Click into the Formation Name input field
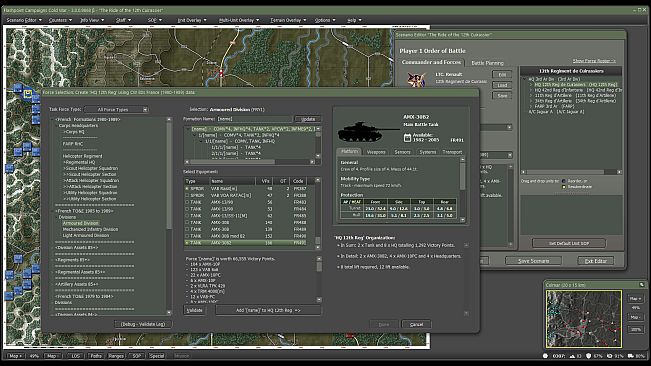 [x=255, y=119]
